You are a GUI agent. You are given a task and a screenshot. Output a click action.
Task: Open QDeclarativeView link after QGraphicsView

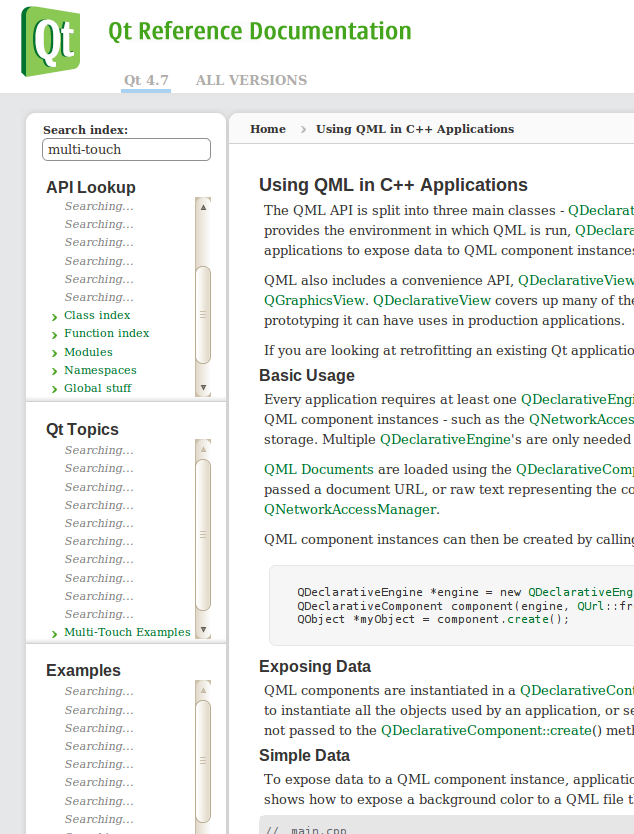click(432, 301)
